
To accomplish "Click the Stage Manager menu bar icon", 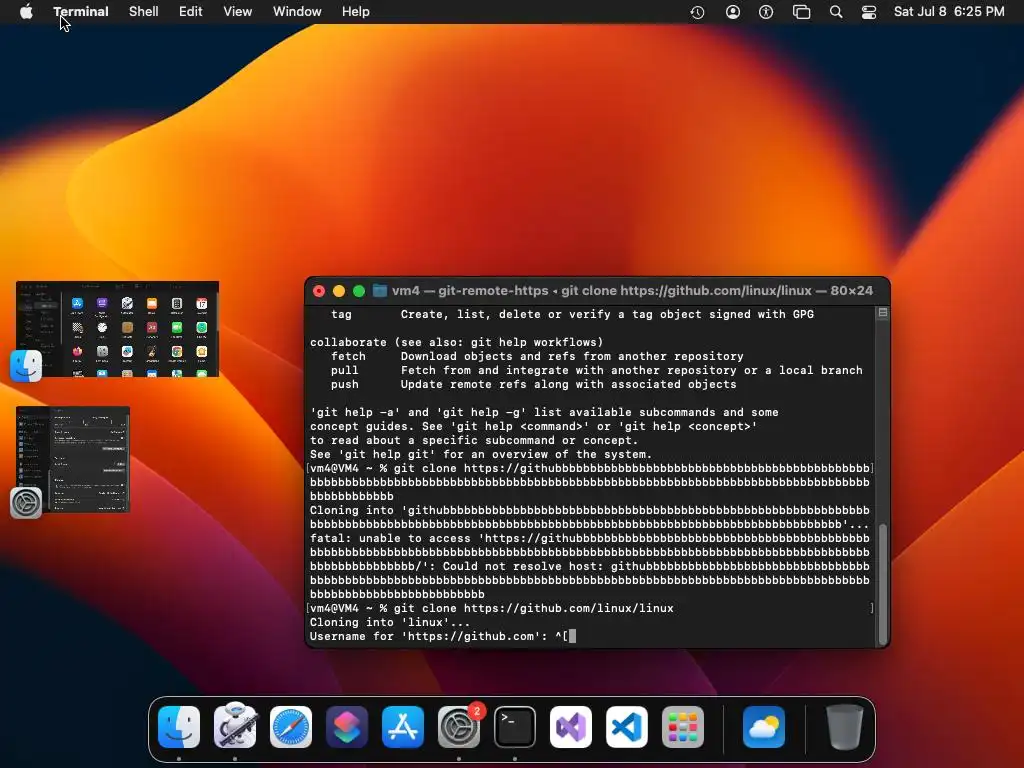I will click(x=801, y=12).
